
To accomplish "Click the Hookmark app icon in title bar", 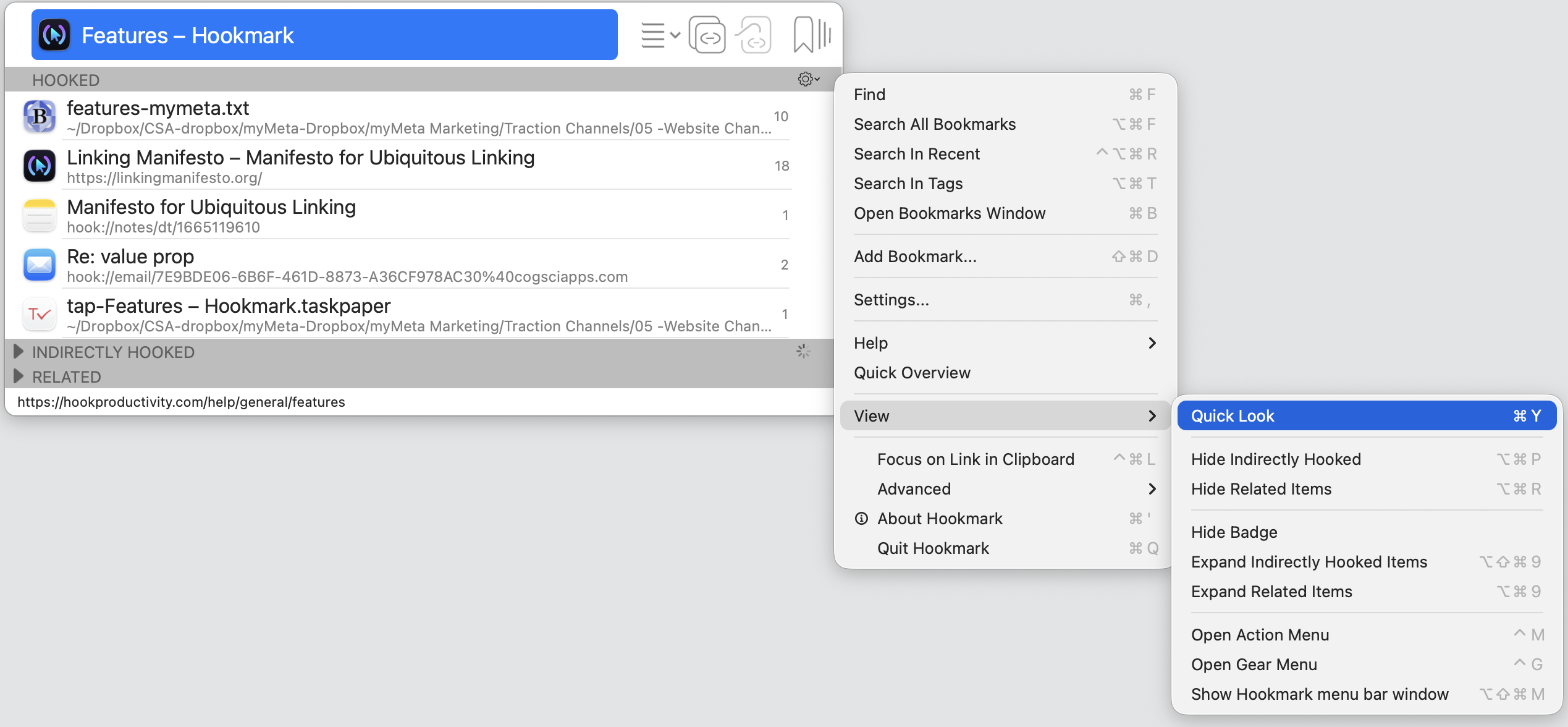I will pyautogui.click(x=54, y=35).
